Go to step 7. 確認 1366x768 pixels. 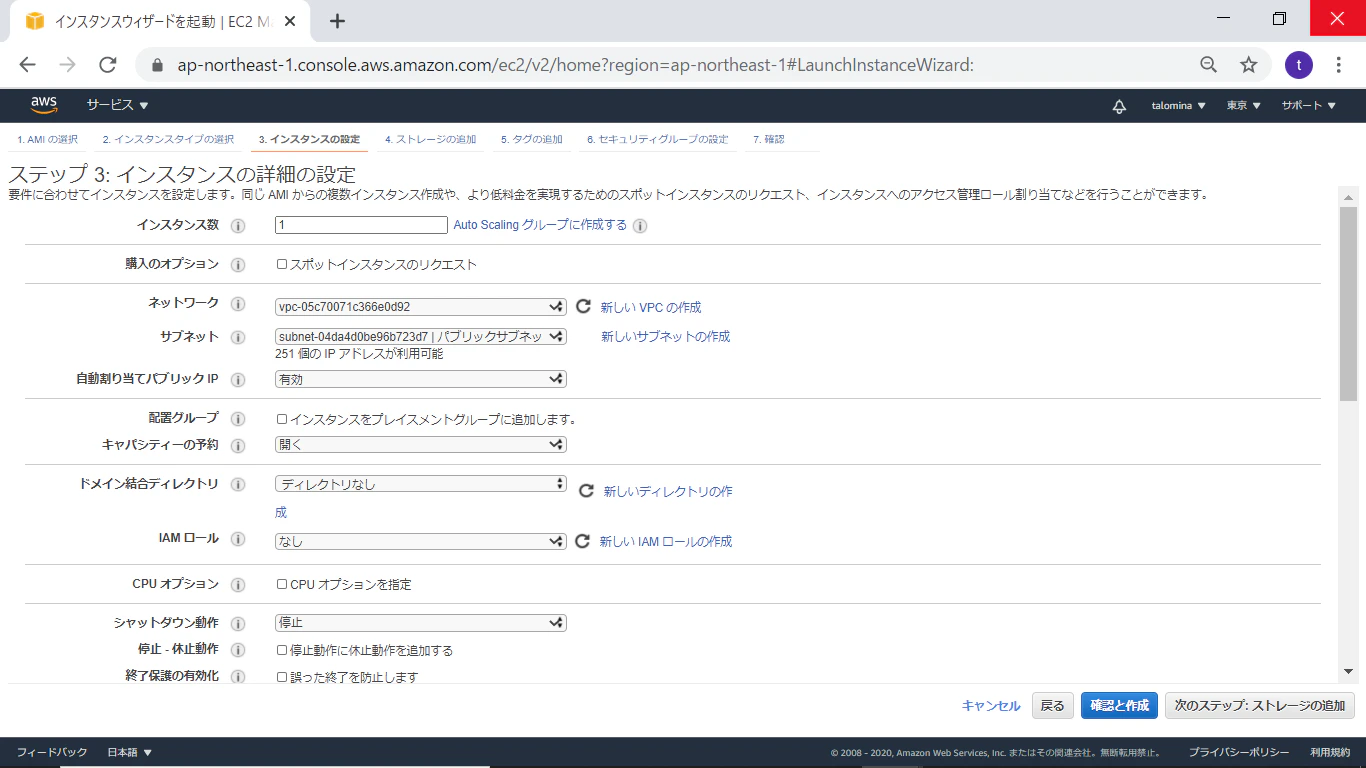click(x=768, y=139)
